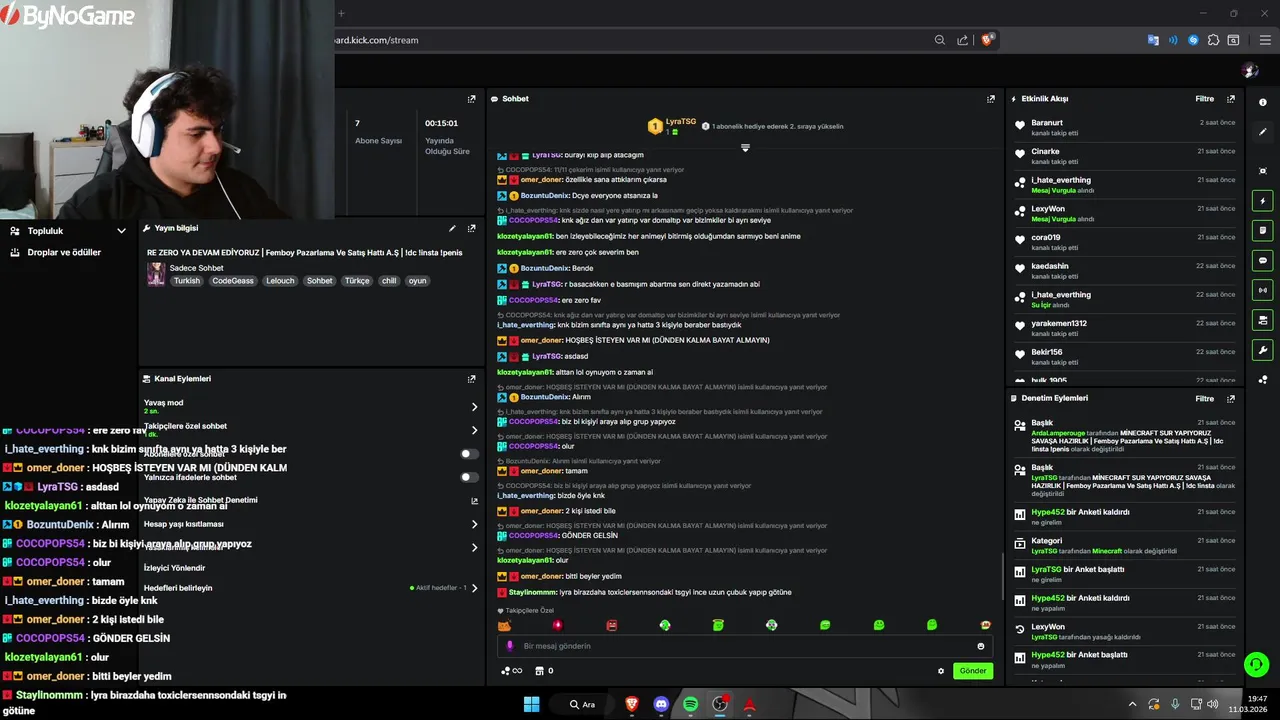This screenshot has height=720, width=1280.
Task: Toggle the chat bubble icon in right sidebar
Action: pos(1263,261)
